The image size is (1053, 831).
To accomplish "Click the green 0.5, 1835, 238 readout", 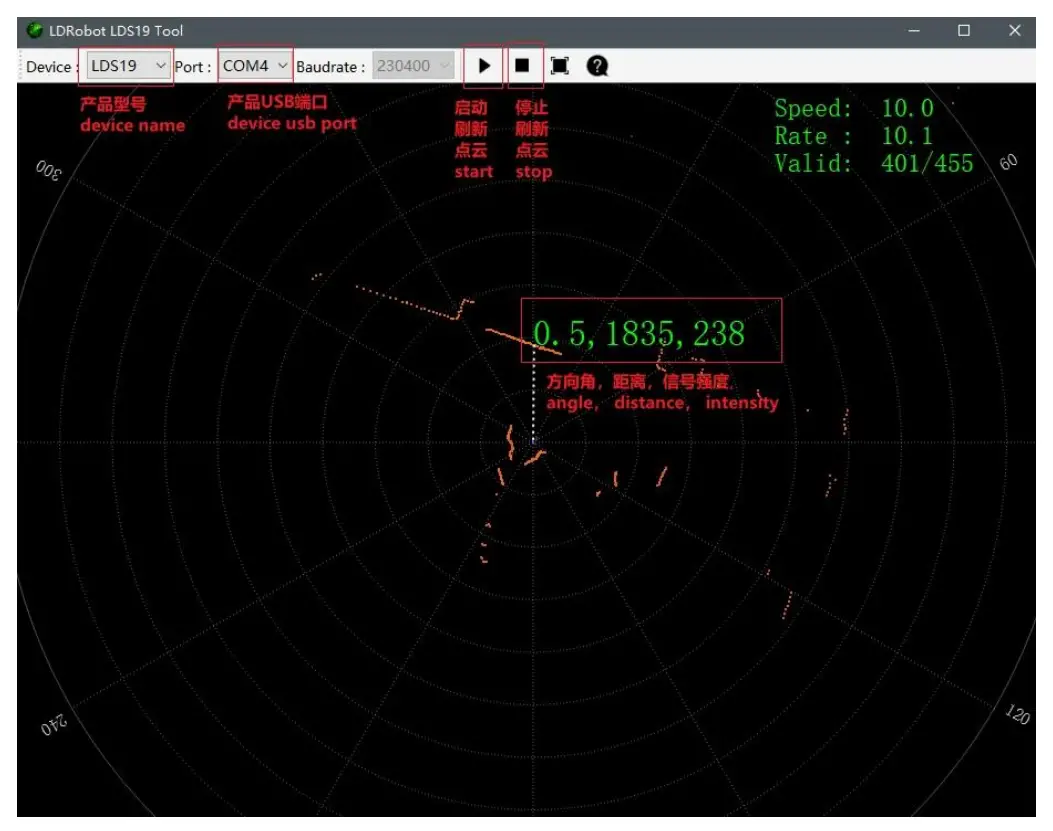I will click(640, 333).
